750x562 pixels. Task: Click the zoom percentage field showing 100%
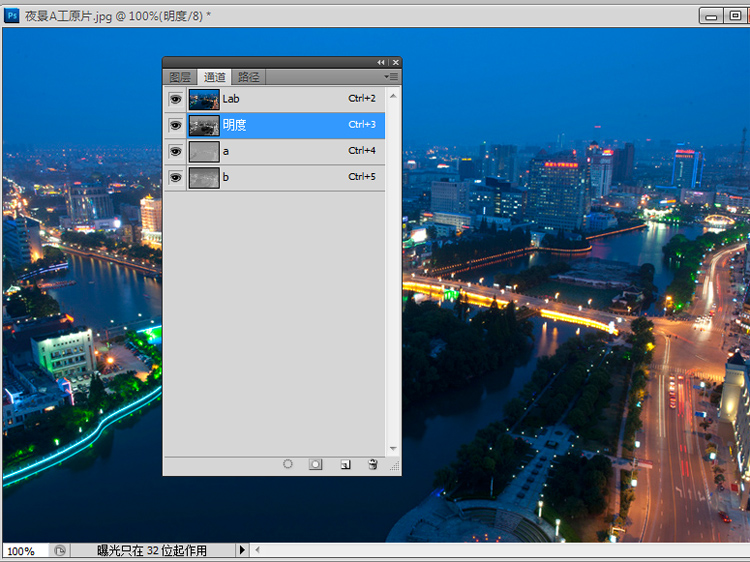(x=22, y=551)
